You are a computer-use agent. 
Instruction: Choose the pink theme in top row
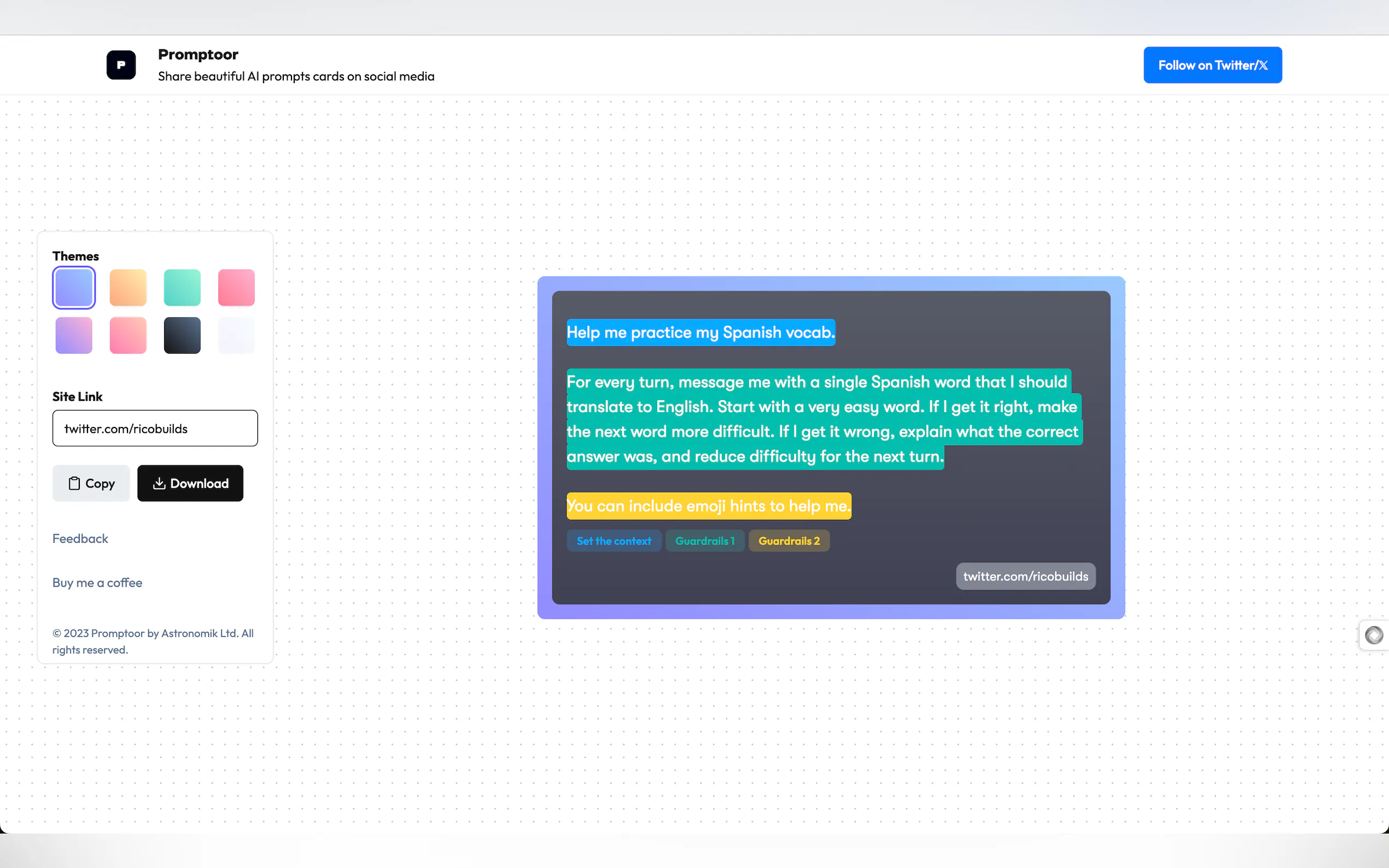[x=236, y=288]
